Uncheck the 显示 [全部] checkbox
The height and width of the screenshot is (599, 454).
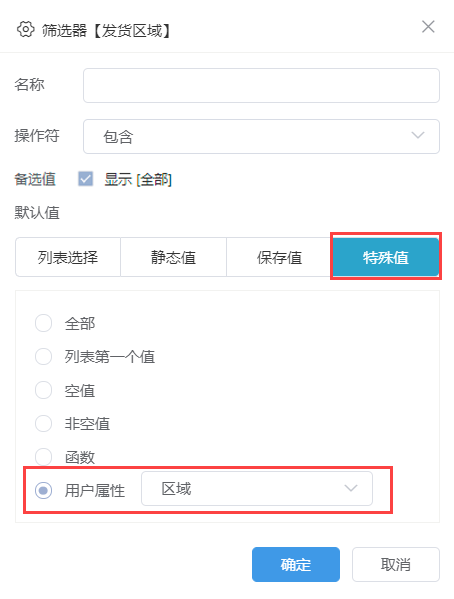tap(86, 179)
